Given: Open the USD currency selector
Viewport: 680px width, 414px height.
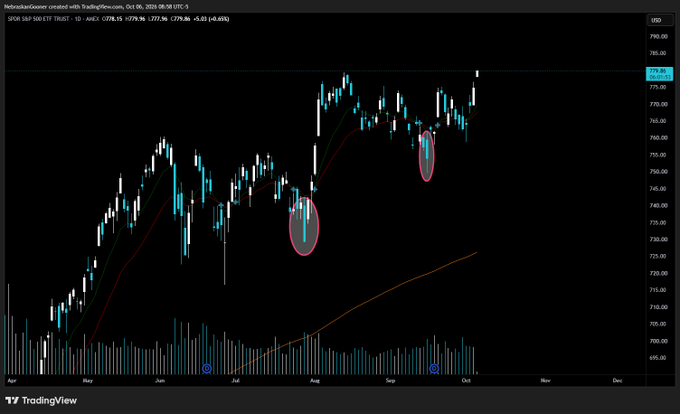Looking at the screenshot, I should click(x=659, y=20).
